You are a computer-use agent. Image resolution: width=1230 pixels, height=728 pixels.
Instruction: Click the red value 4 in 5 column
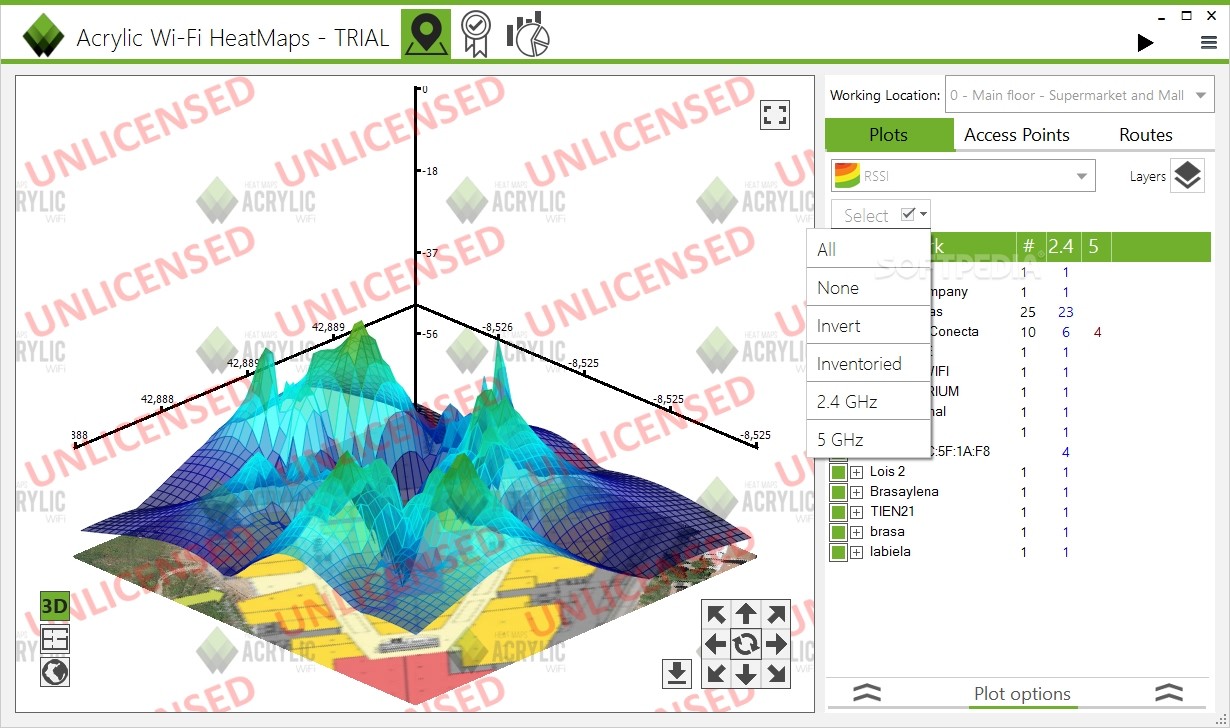(1097, 332)
